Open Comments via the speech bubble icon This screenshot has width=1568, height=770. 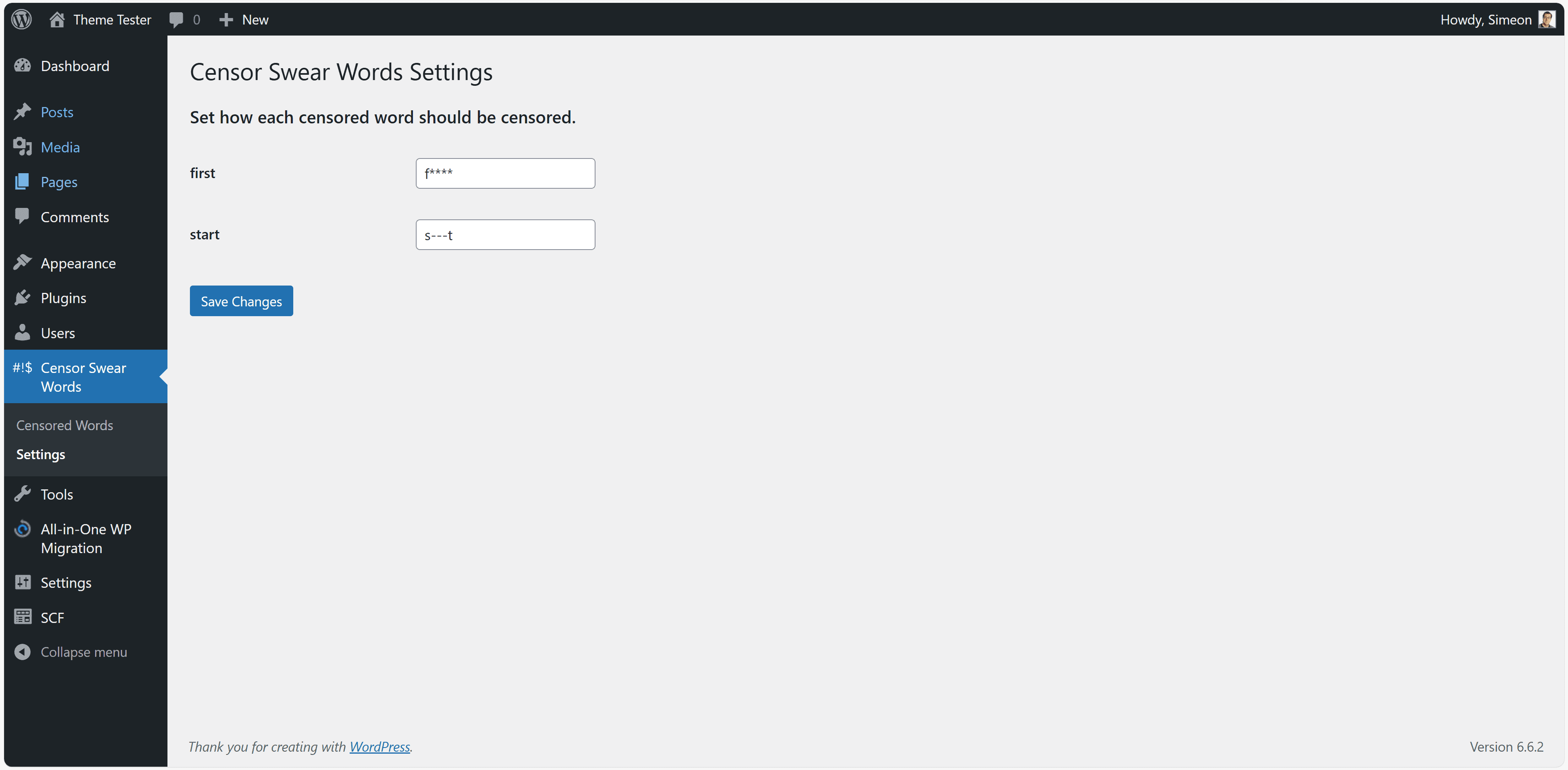pos(22,216)
